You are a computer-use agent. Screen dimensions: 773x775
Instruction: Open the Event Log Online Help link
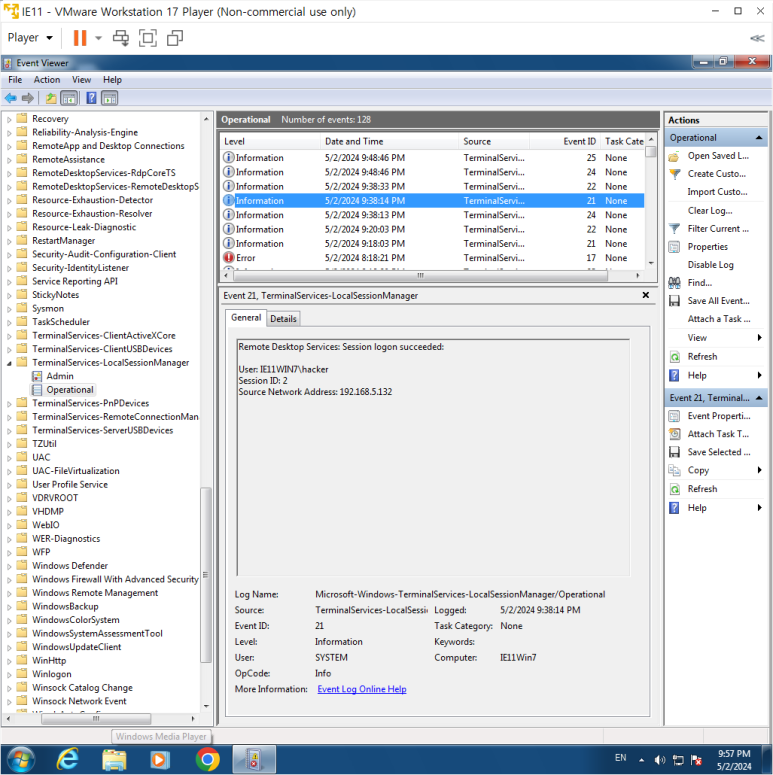click(x=362, y=689)
